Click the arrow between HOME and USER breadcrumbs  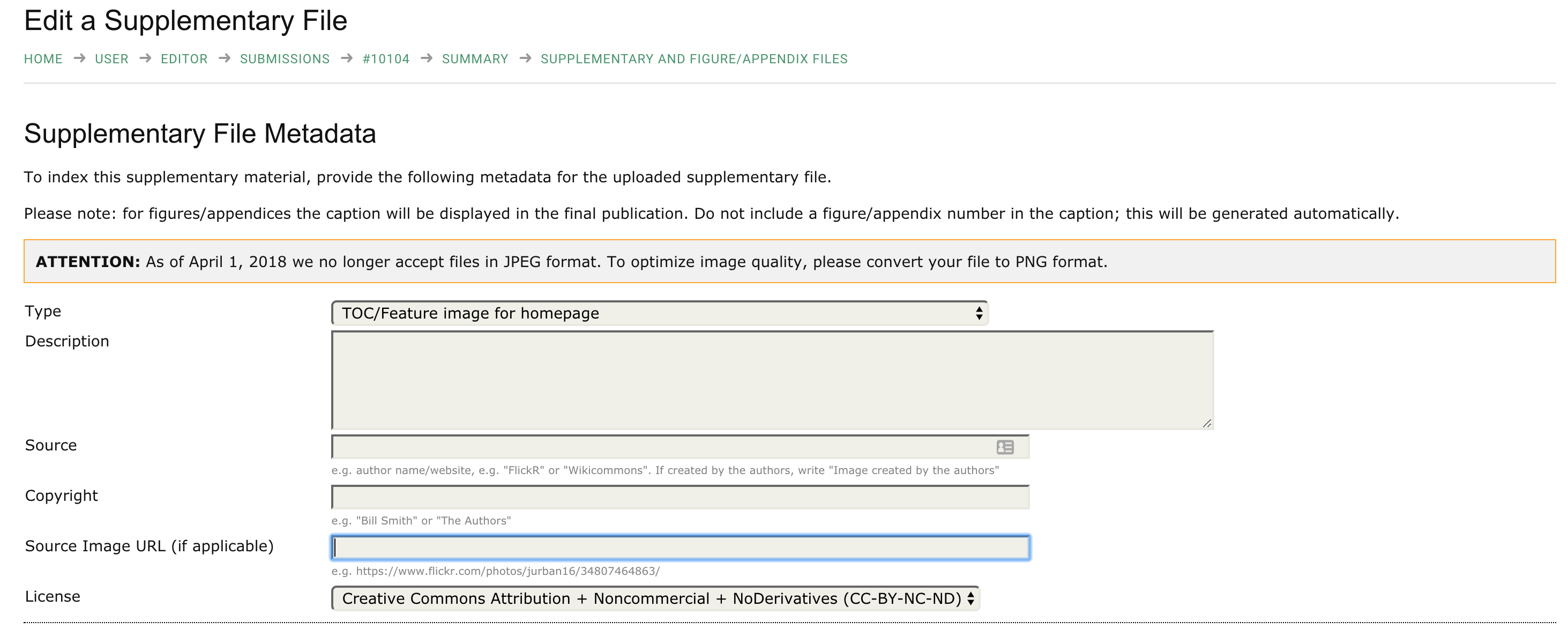(79, 58)
